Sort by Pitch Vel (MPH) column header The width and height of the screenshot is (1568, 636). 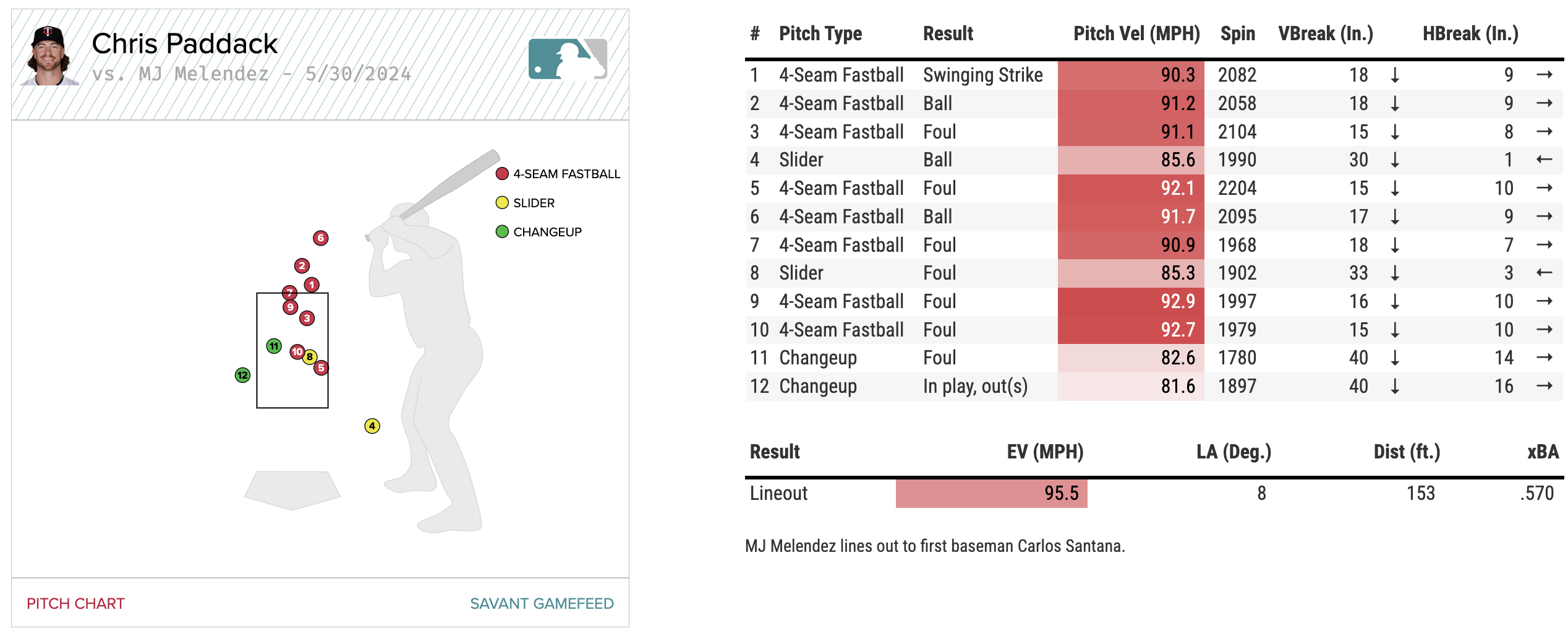[x=1136, y=33]
